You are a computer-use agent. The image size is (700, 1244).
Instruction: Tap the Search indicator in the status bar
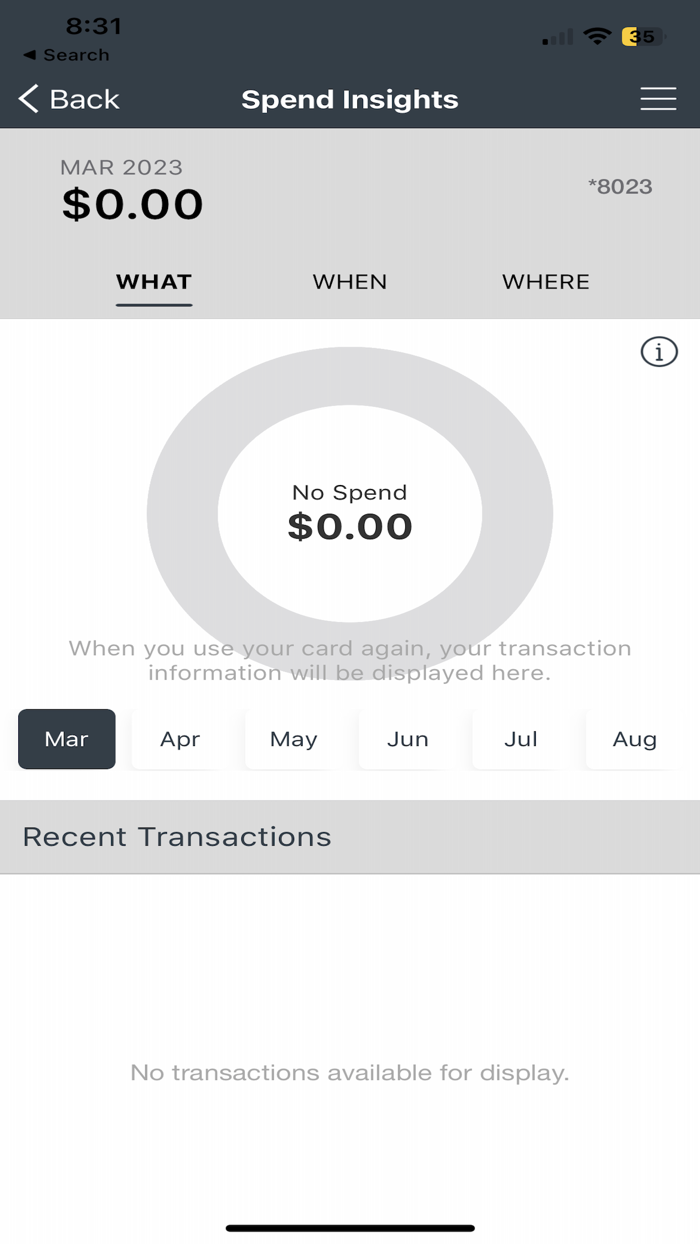tap(66, 55)
